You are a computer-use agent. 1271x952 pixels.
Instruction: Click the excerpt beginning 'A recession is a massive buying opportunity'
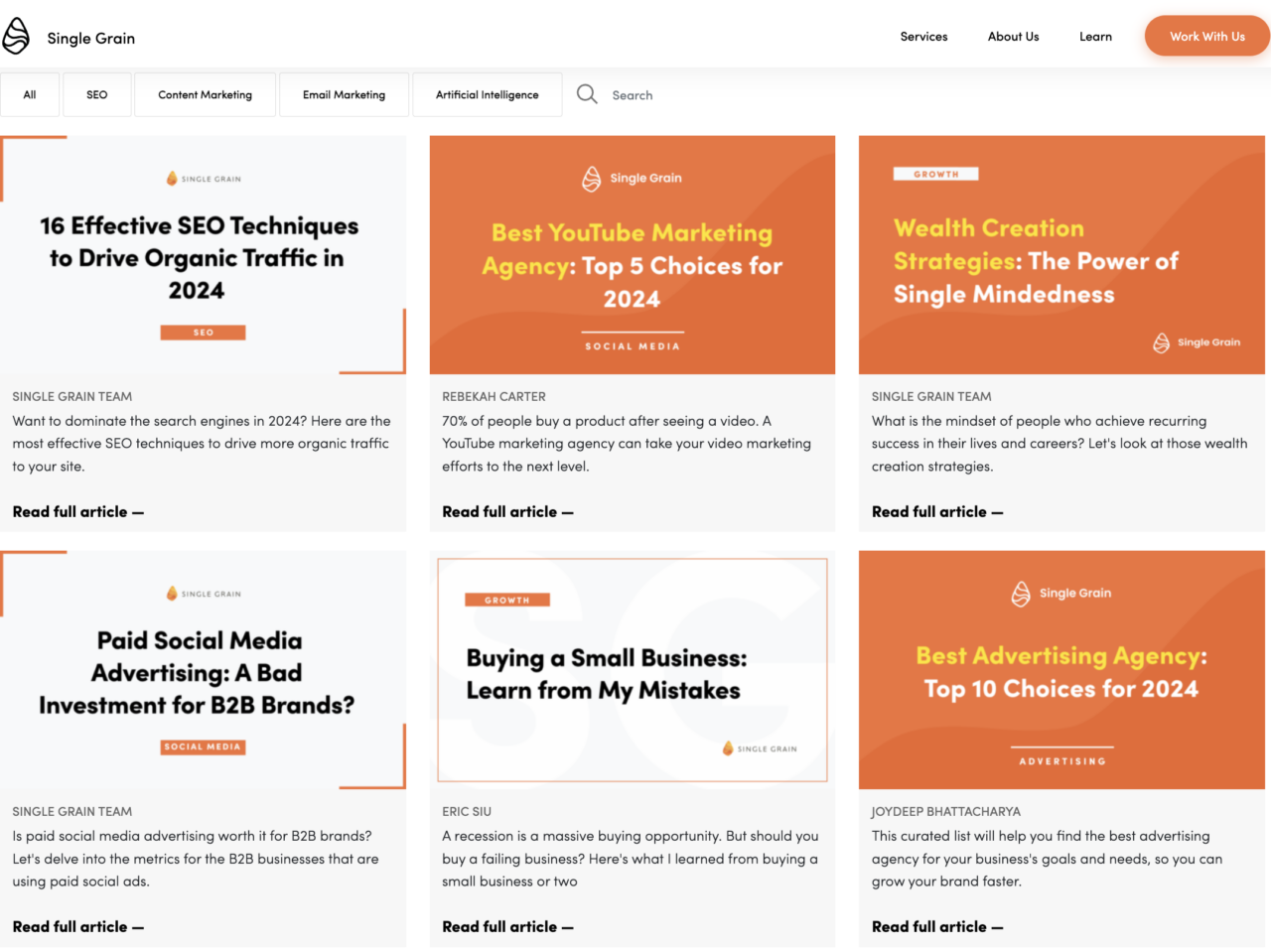(x=631, y=859)
